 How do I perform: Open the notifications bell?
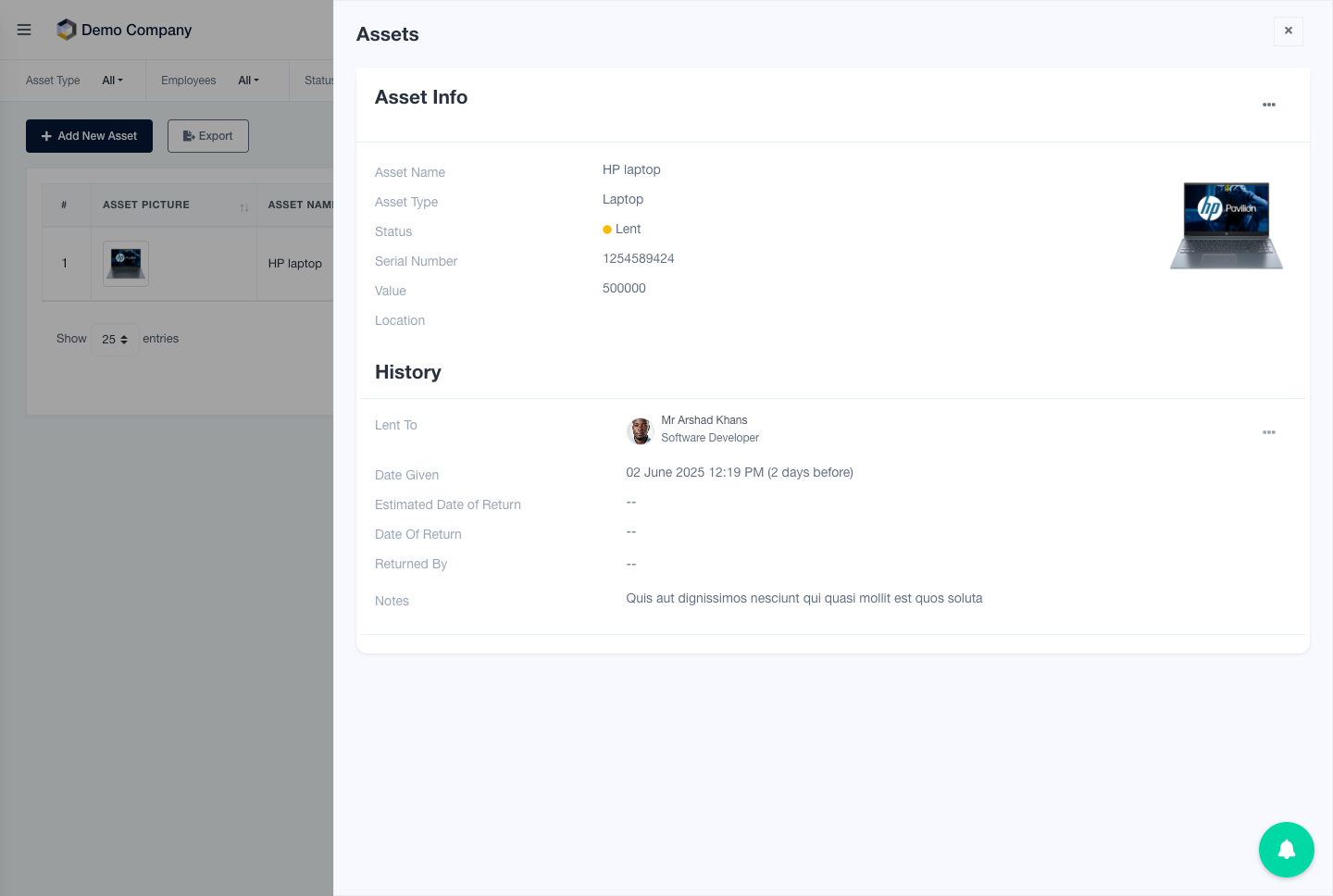coord(1287,850)
